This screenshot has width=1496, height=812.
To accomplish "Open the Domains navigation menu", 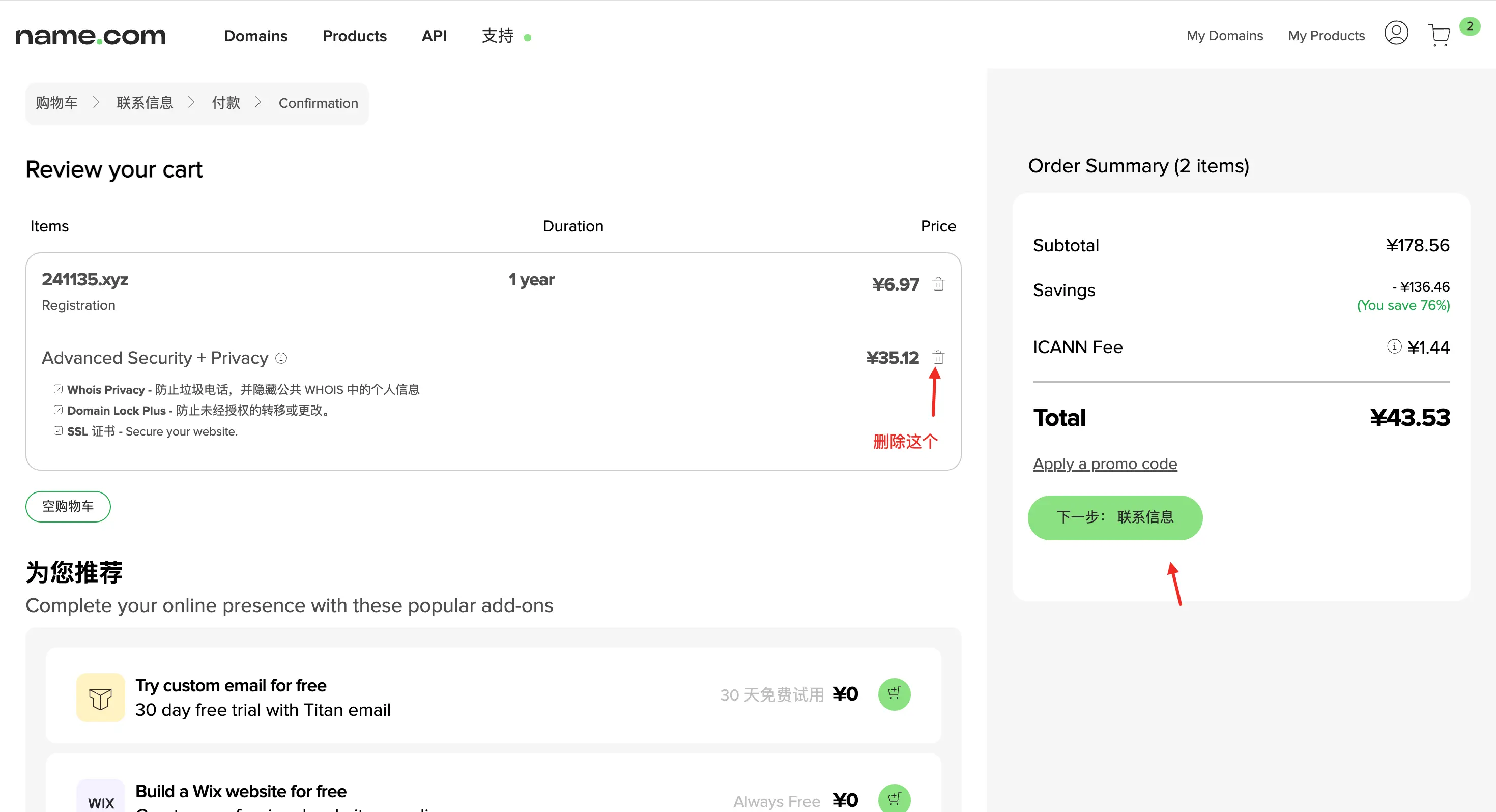I will pos(255,36).
